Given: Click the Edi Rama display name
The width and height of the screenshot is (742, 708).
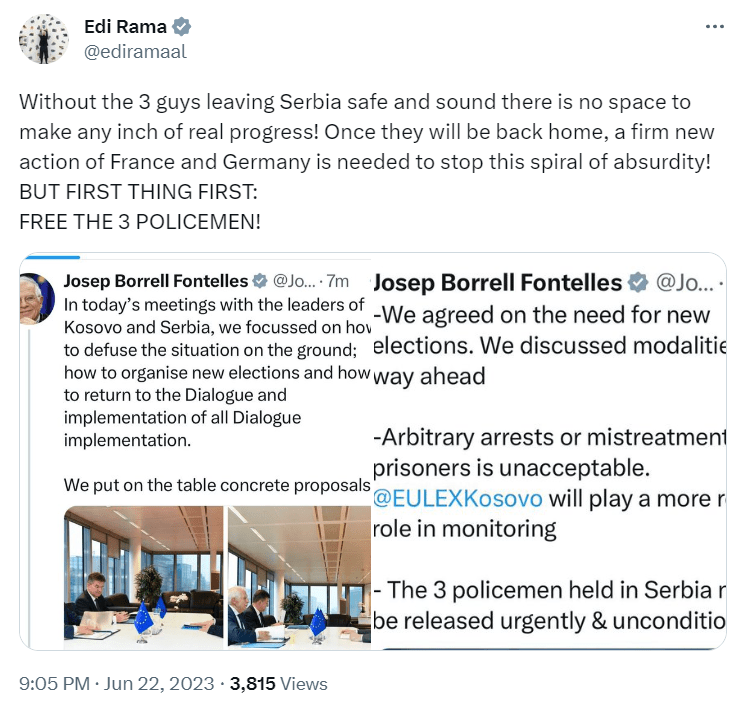Looking at the screenshot, I should [x=125, y=27].
